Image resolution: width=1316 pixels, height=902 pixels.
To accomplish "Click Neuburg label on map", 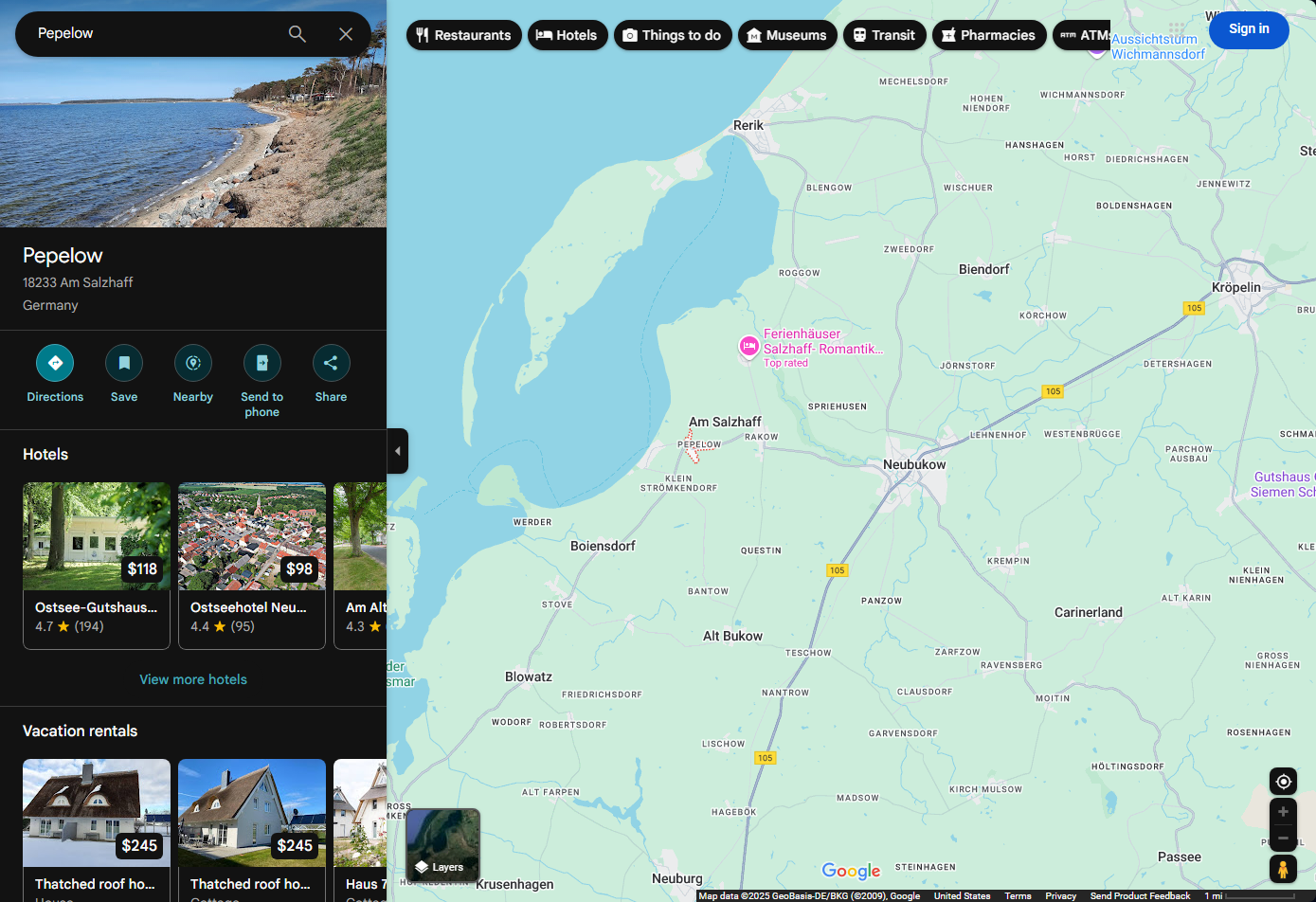I will pos(677,878).
